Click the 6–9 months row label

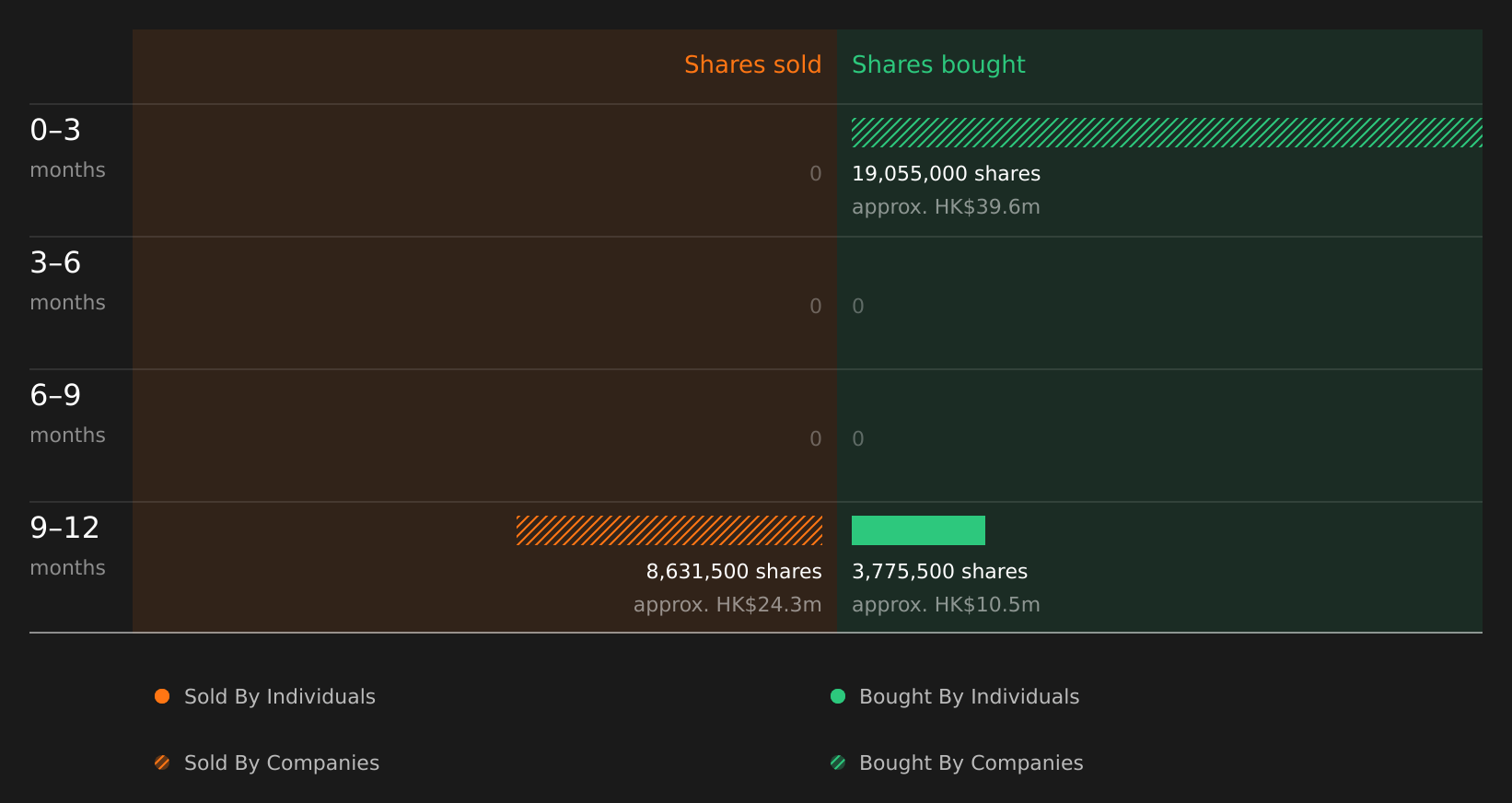67,413
